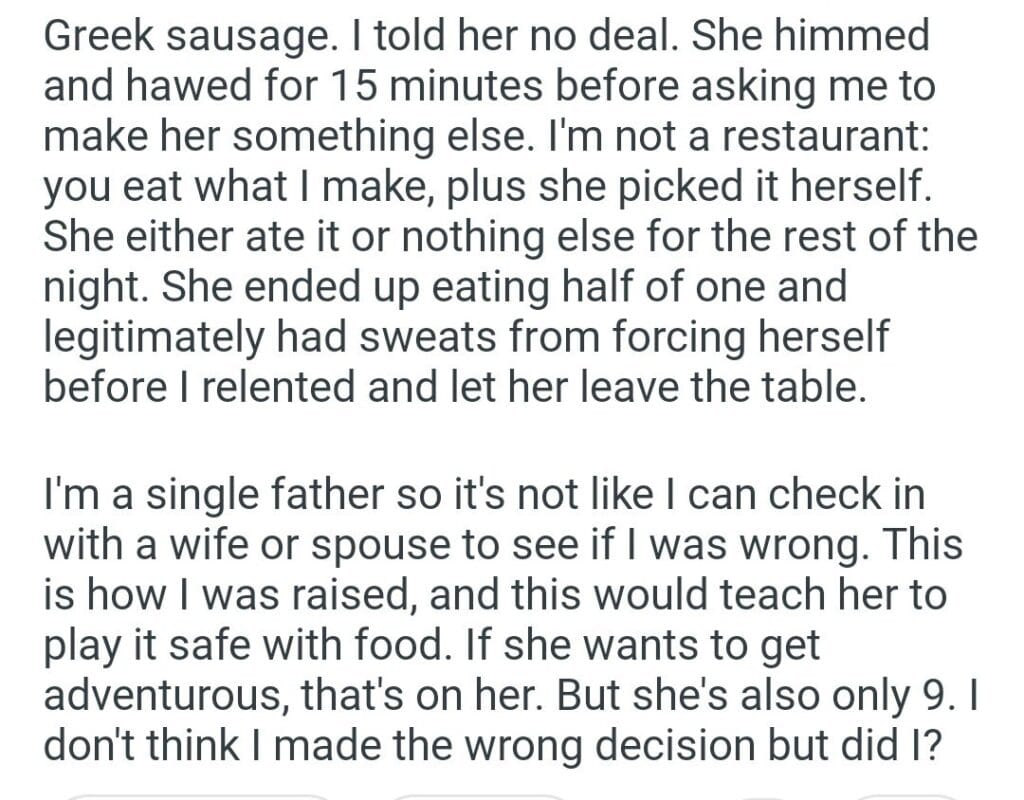Click the blank gap between the two paragraphs
1024x800 pixels.
(x=500, y=440)
